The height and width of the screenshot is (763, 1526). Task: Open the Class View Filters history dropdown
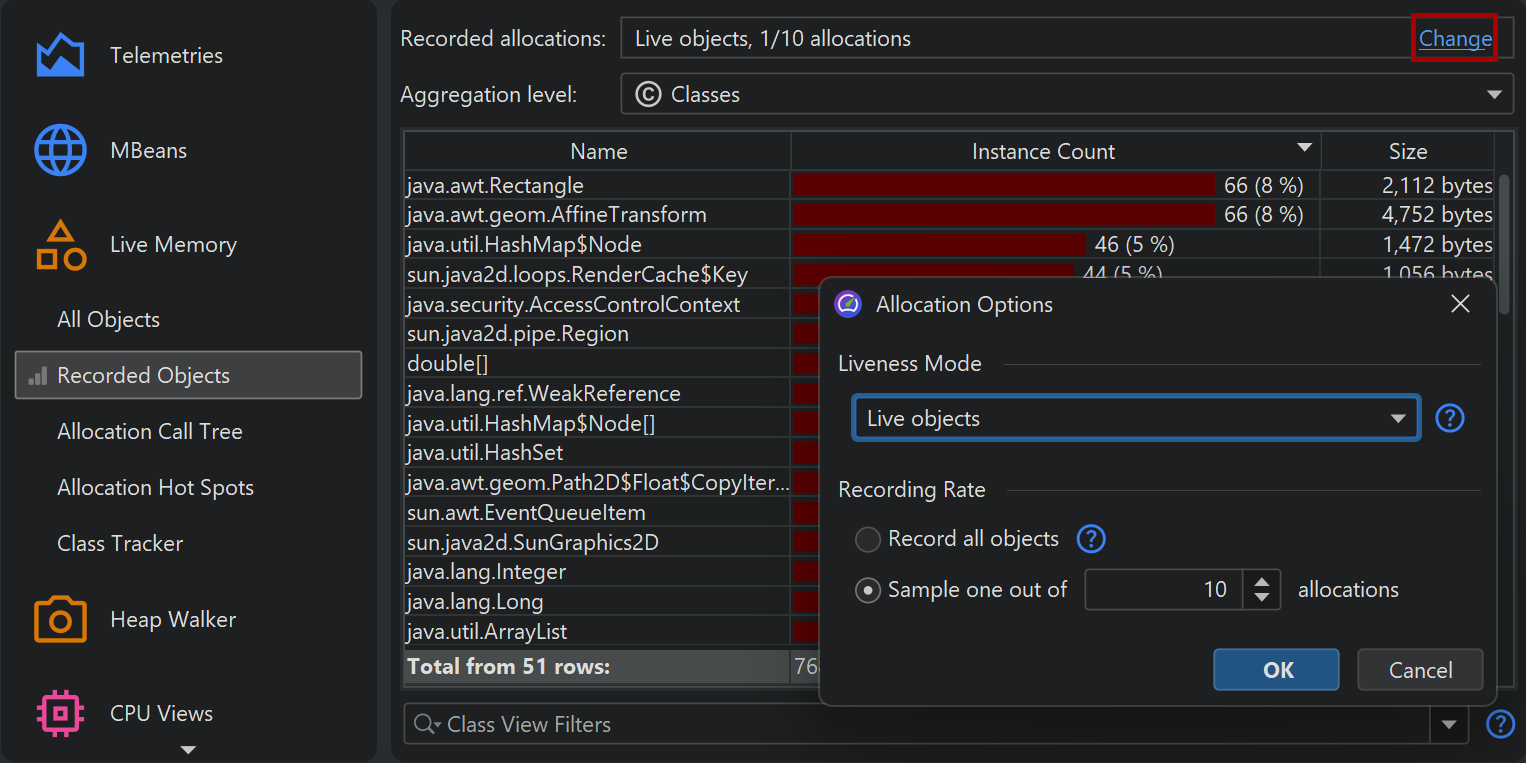(1449, 725)
